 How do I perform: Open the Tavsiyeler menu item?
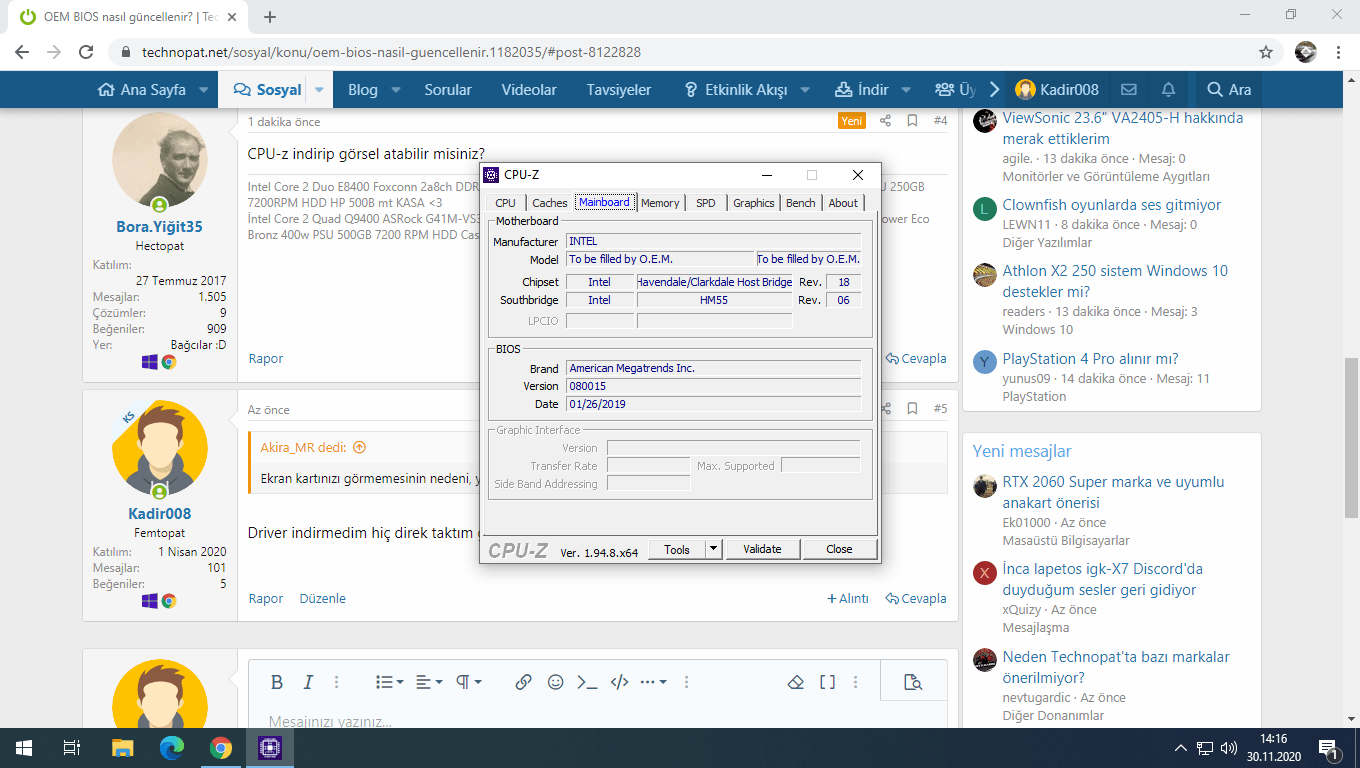[619, 89]
